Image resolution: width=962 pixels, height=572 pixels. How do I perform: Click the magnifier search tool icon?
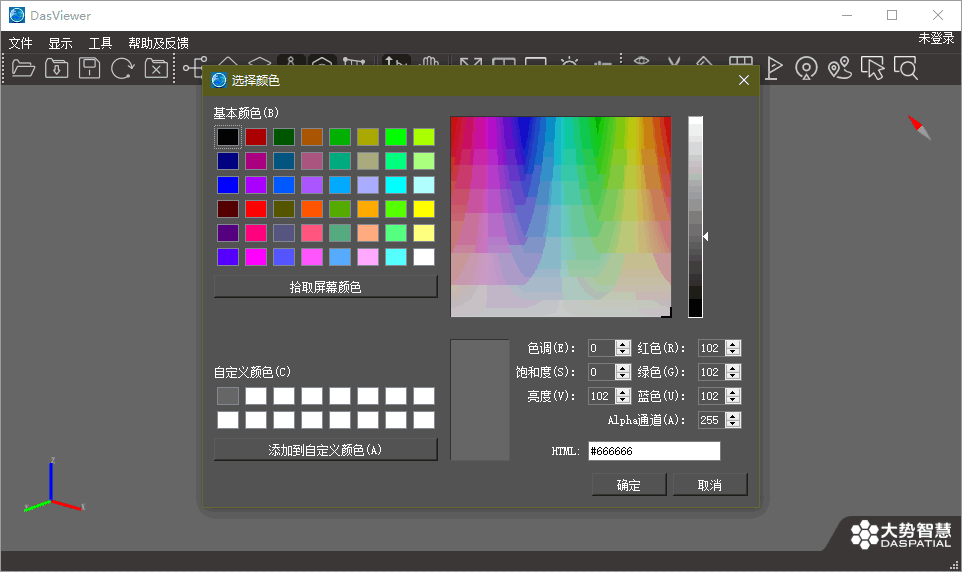(906, 68)
